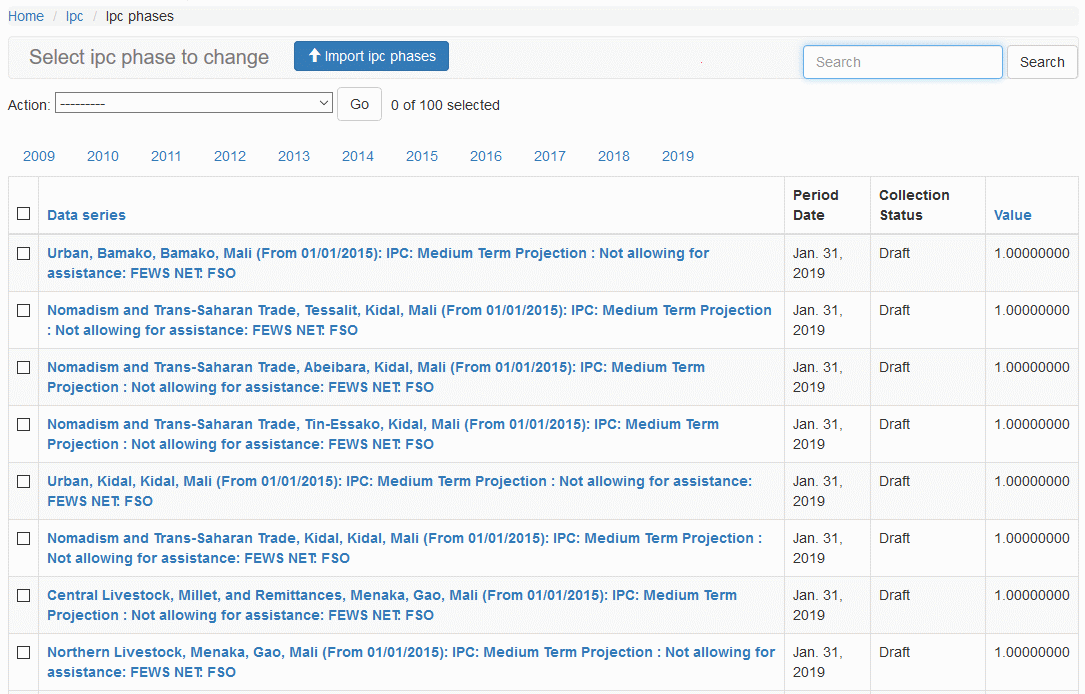Tick the Northern Livestock, Menaka row checkbox
The image size is (1085, 694).
point(24,653)
